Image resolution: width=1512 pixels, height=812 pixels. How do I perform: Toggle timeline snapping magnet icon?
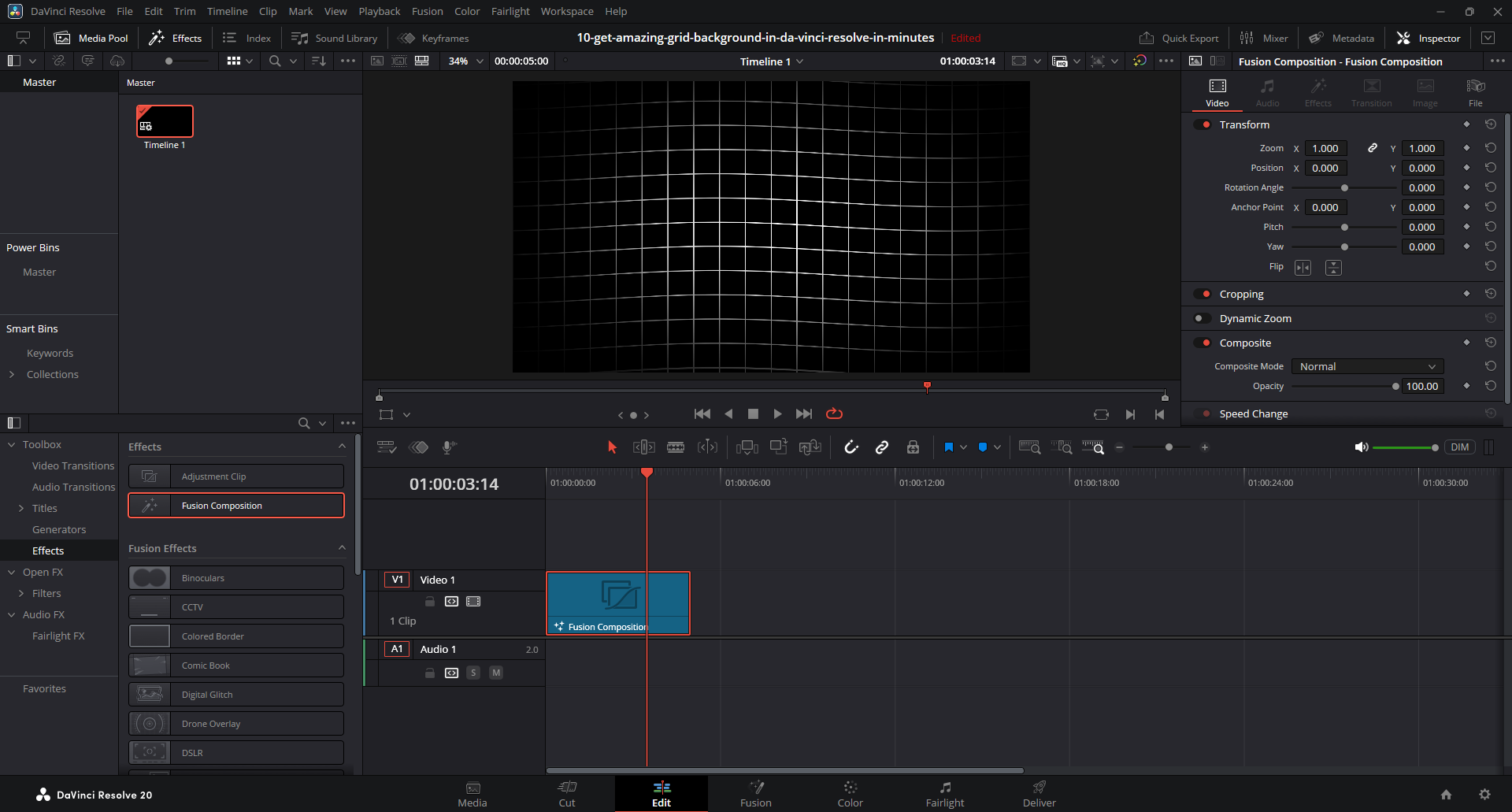pos(851,447)
